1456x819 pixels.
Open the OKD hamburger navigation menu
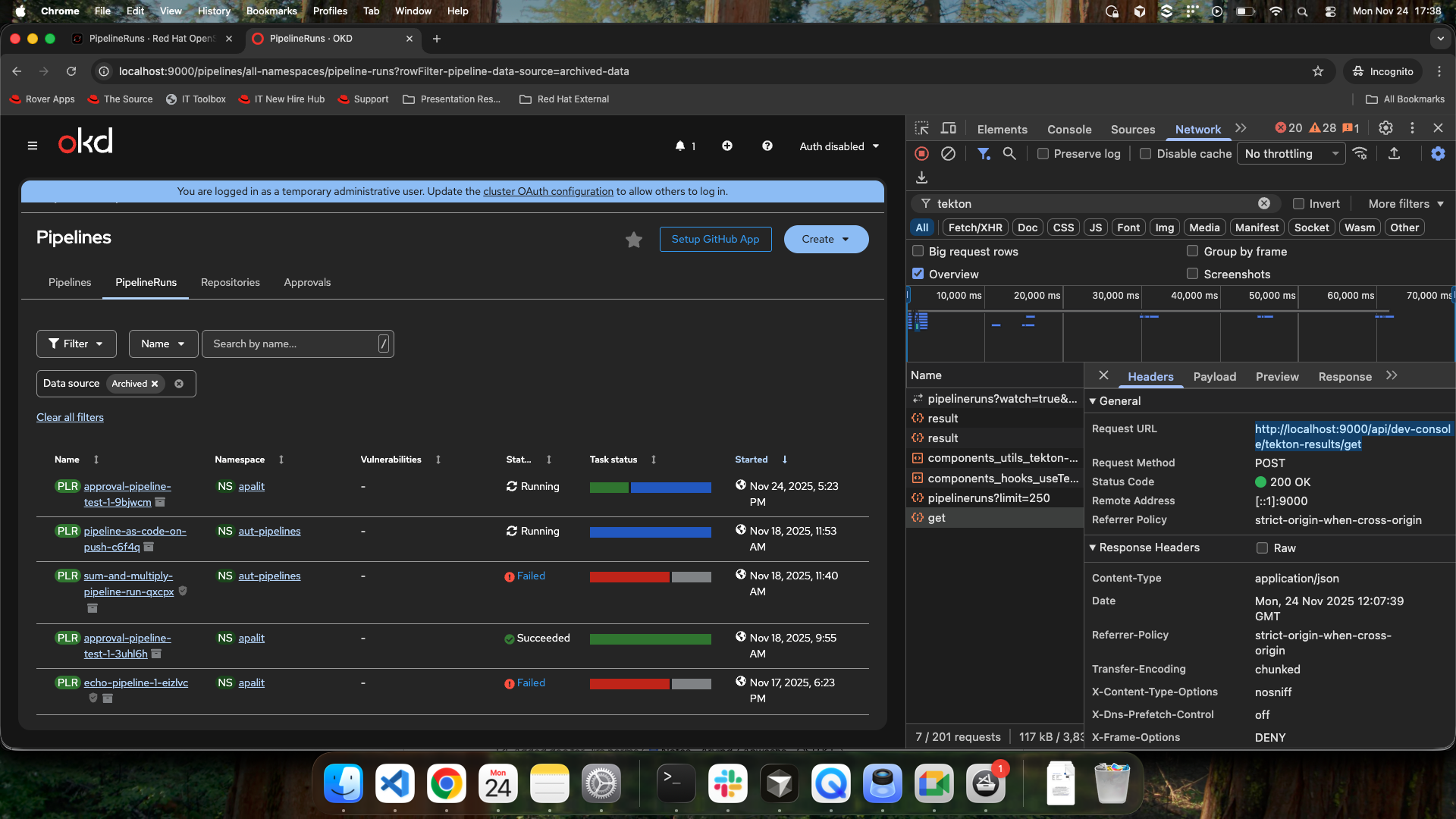click(x=33, y=146)
